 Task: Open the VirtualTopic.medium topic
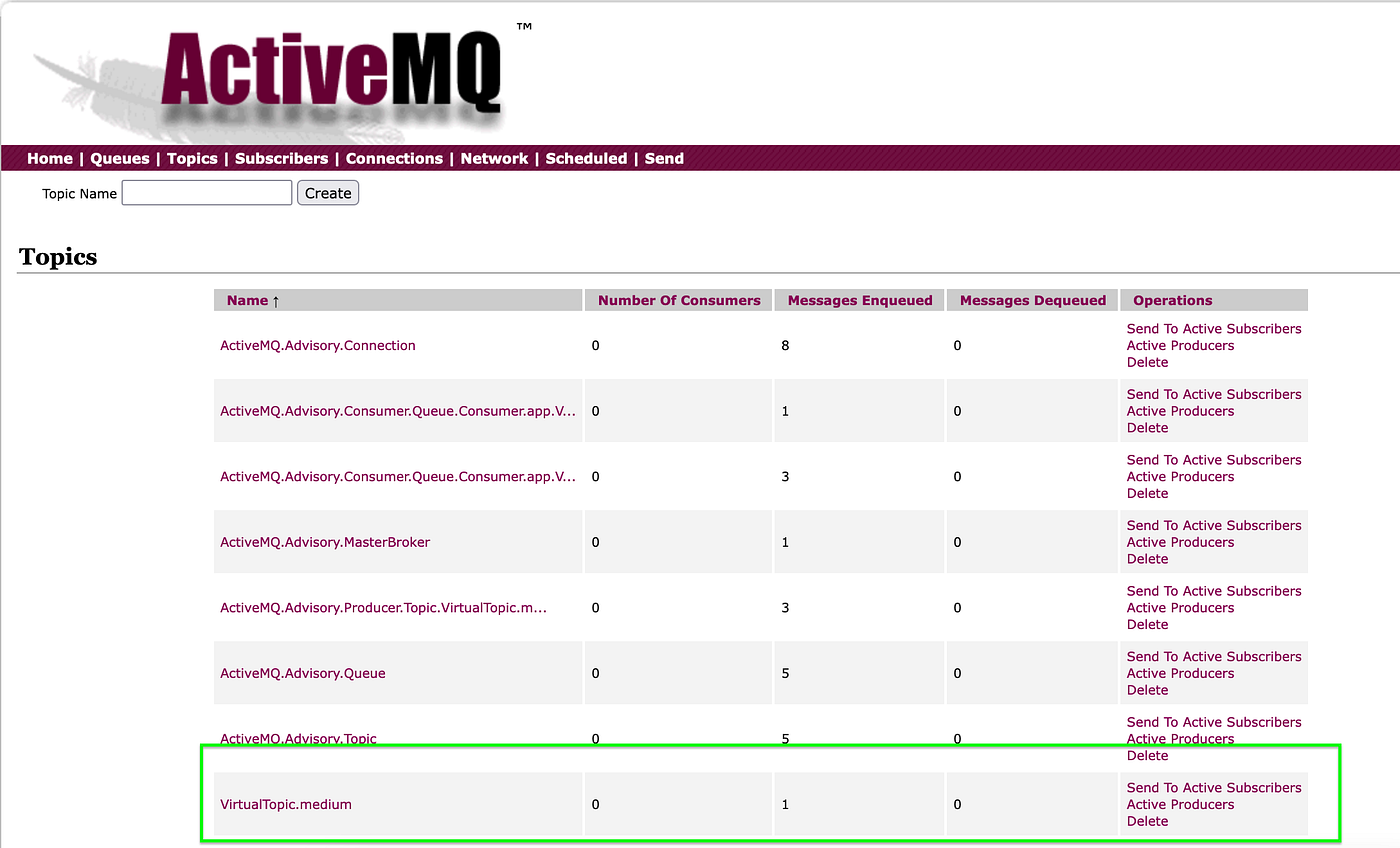[x=286, y=804]
